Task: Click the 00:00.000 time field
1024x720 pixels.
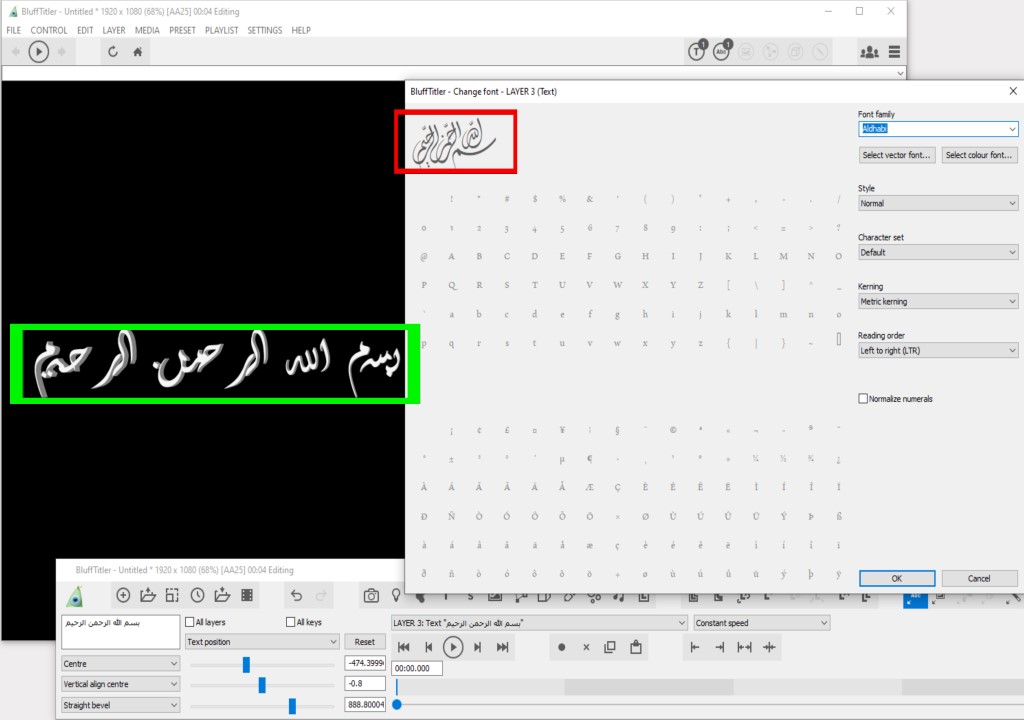Action: (417, 668)
